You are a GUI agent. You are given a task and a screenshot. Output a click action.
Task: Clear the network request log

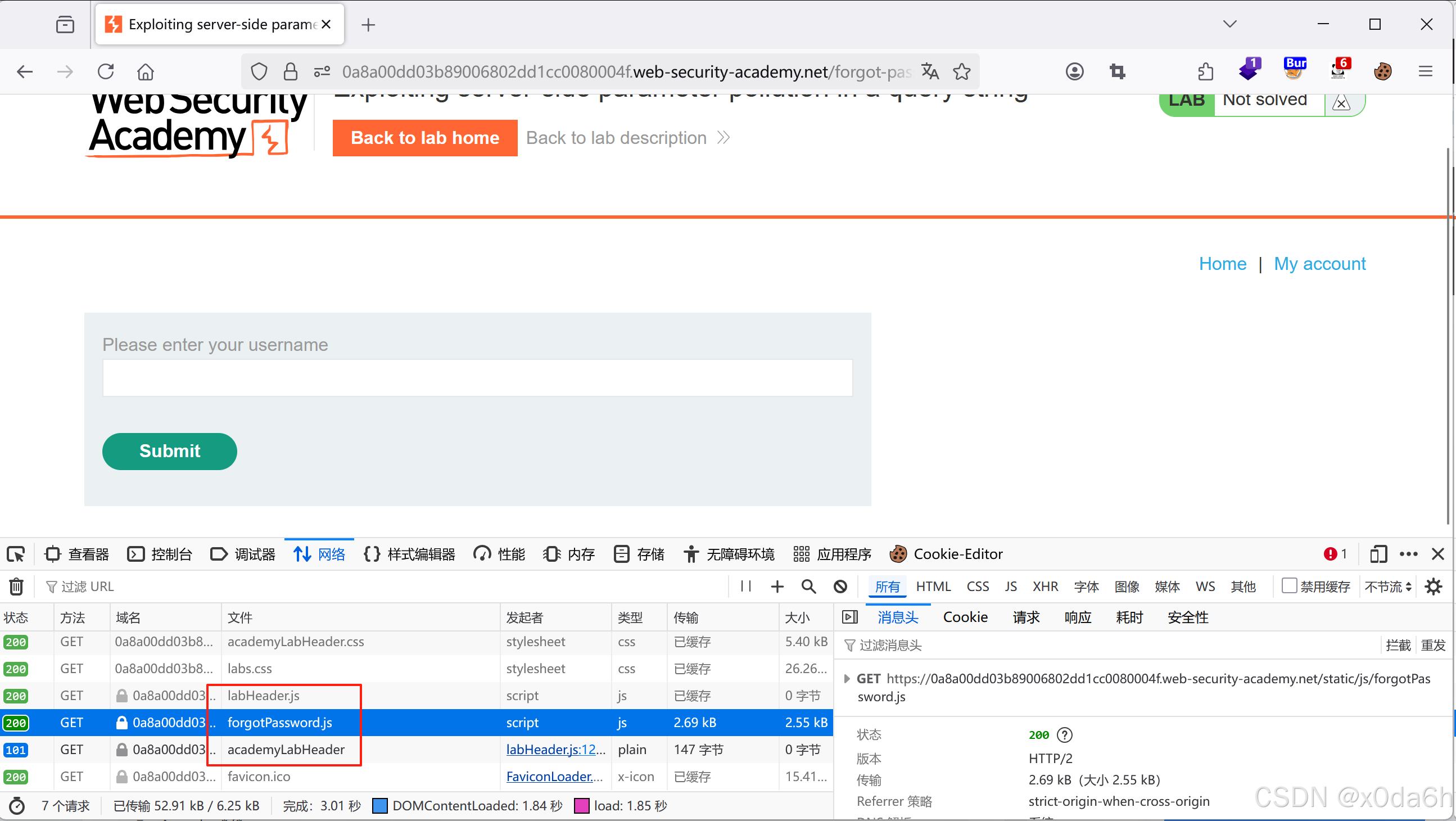pyautogui.click(x=16, y=587)
